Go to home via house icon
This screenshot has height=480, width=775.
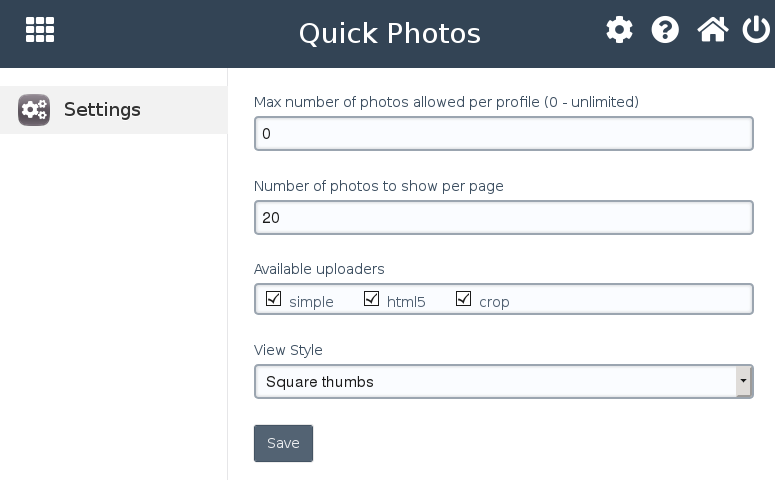coord(712,30)
